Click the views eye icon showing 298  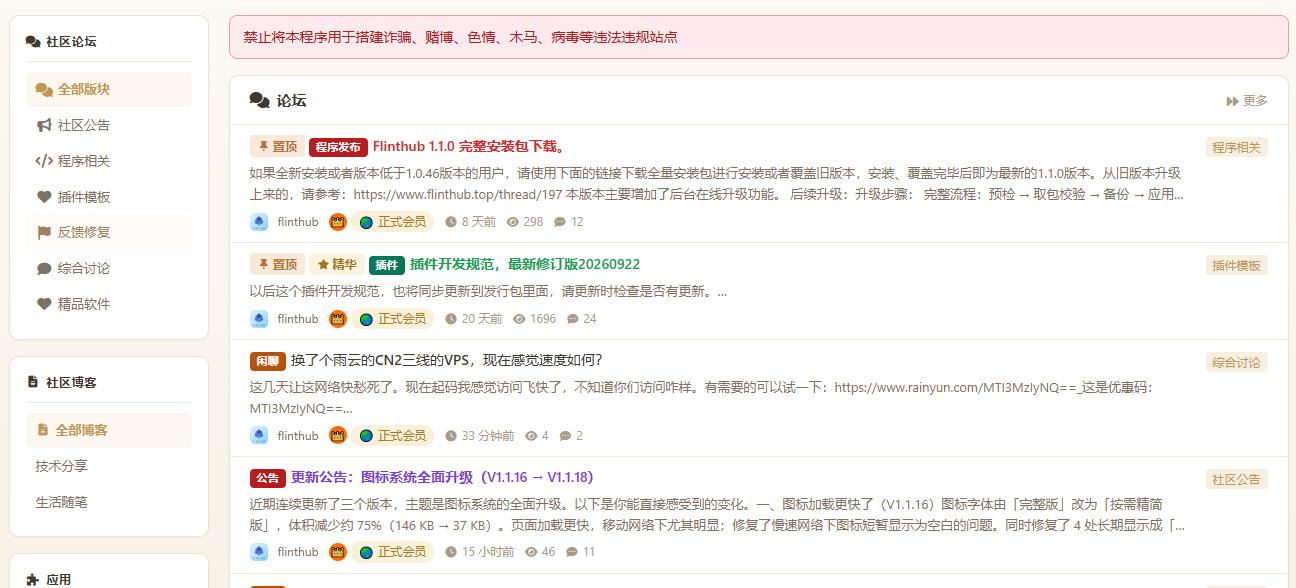[x=513, y=222]
